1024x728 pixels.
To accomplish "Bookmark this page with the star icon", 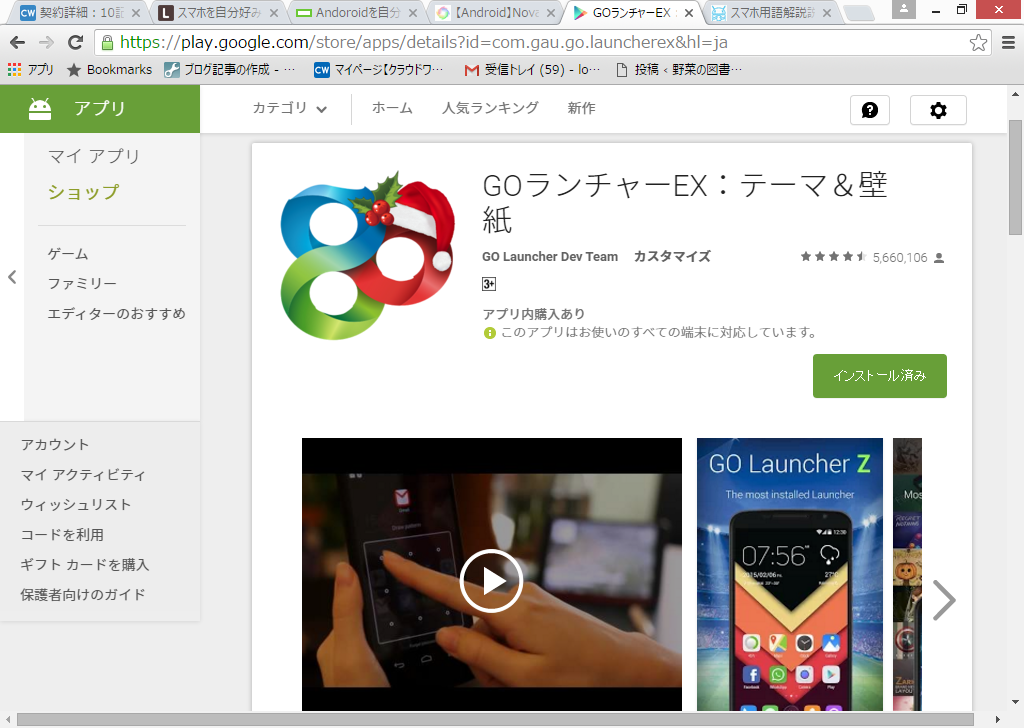I will click(x=978, y=43).
